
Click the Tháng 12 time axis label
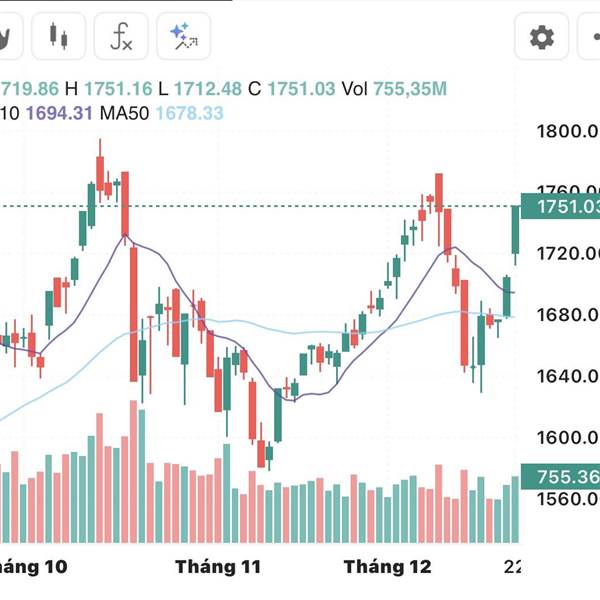pyautogui.click(x=388, y=567)
